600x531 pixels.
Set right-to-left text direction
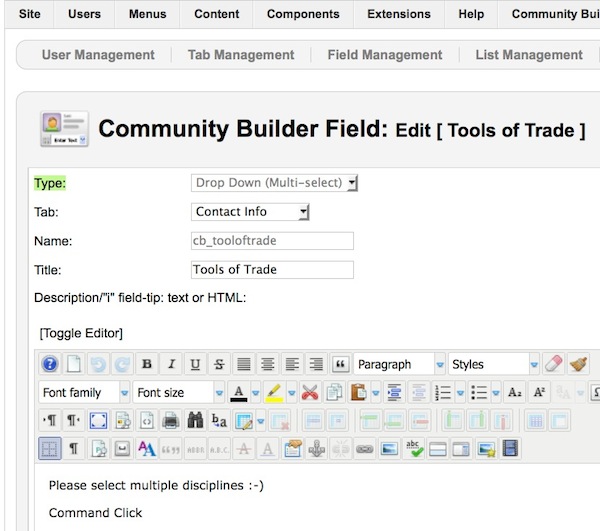click(73, 420)
